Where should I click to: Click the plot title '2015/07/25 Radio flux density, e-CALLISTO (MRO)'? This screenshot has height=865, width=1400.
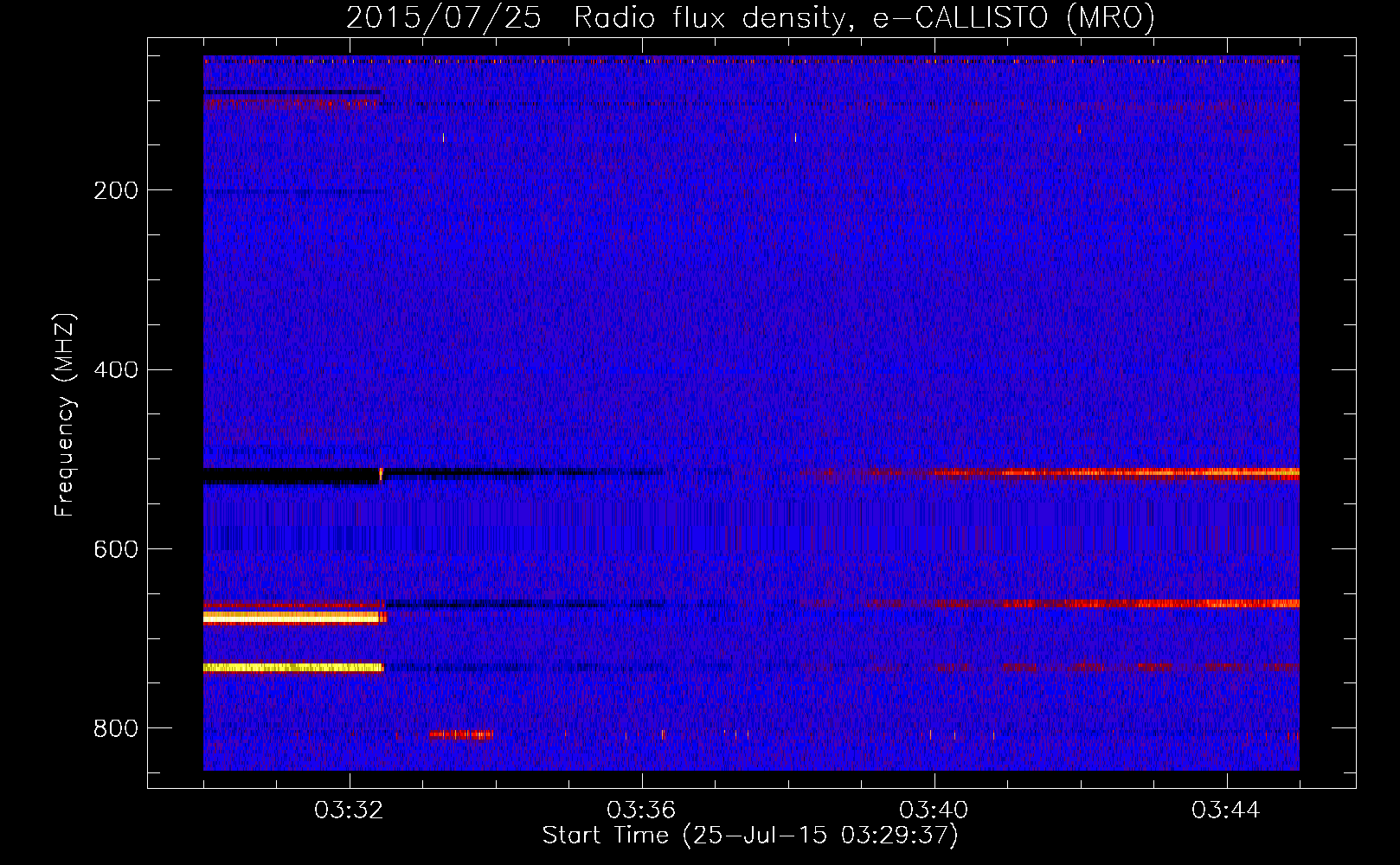pyautogui.click(x=750, y=17)
